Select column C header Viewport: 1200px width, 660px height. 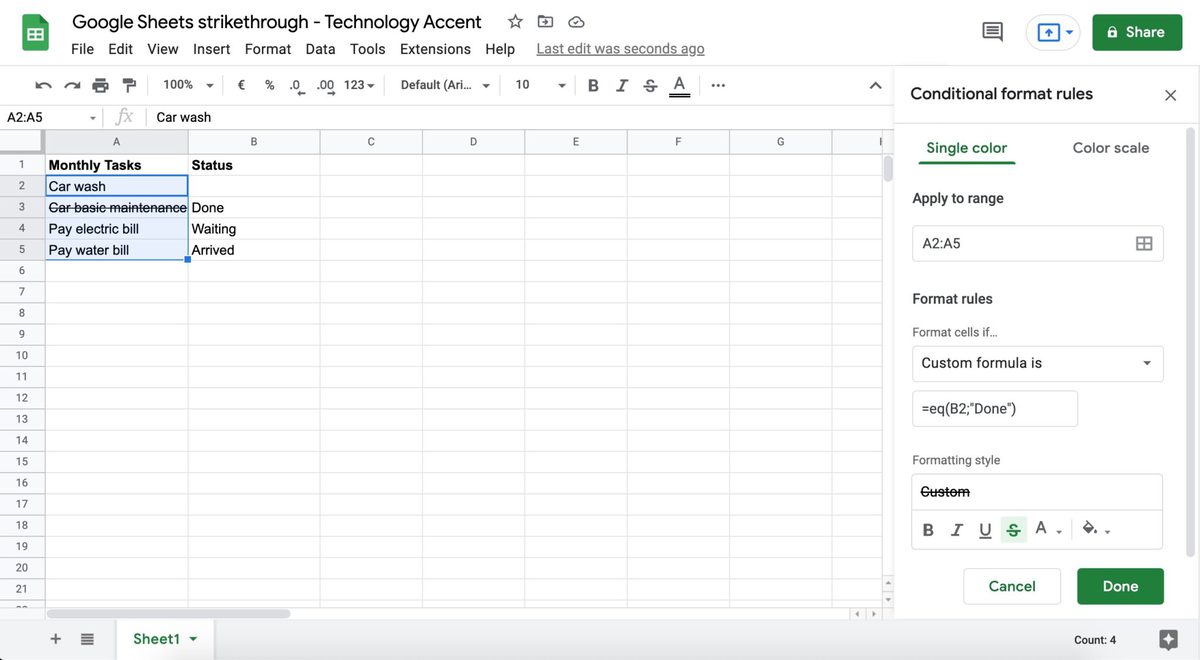[x=371, y=142]
